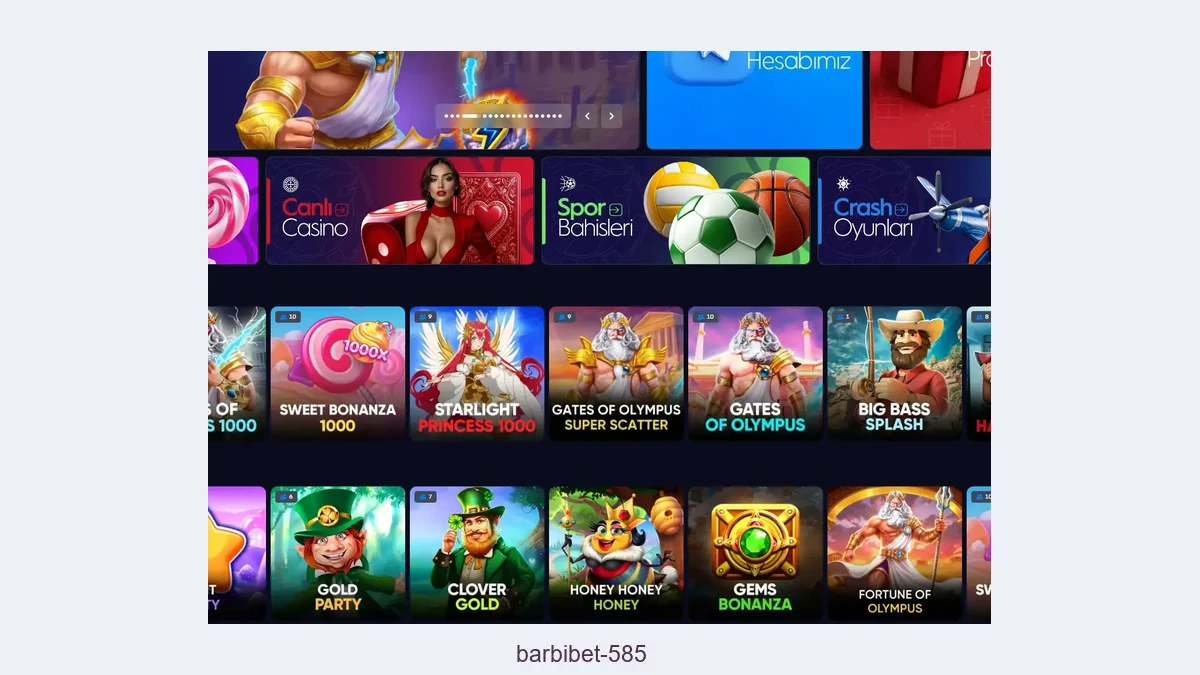Click the player count badge on Big Bass Splash
This screenshot has height=675, width=1200.
pyautogui.click(x=842, y=317)
